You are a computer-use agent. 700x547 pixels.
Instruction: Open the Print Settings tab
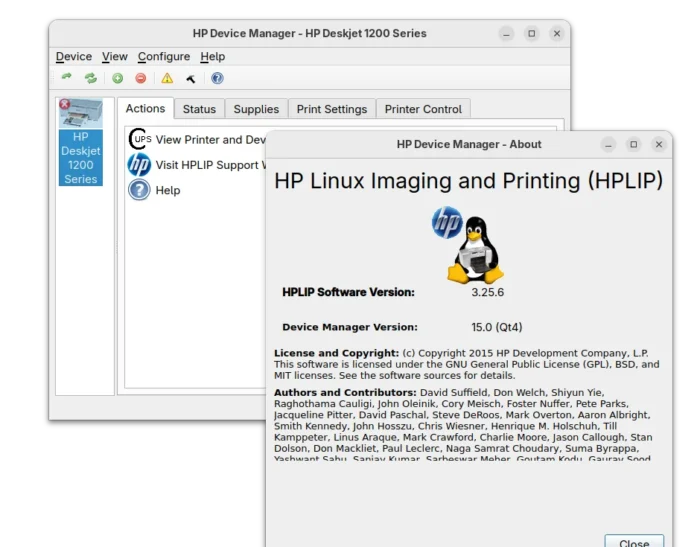click(332, 109)
